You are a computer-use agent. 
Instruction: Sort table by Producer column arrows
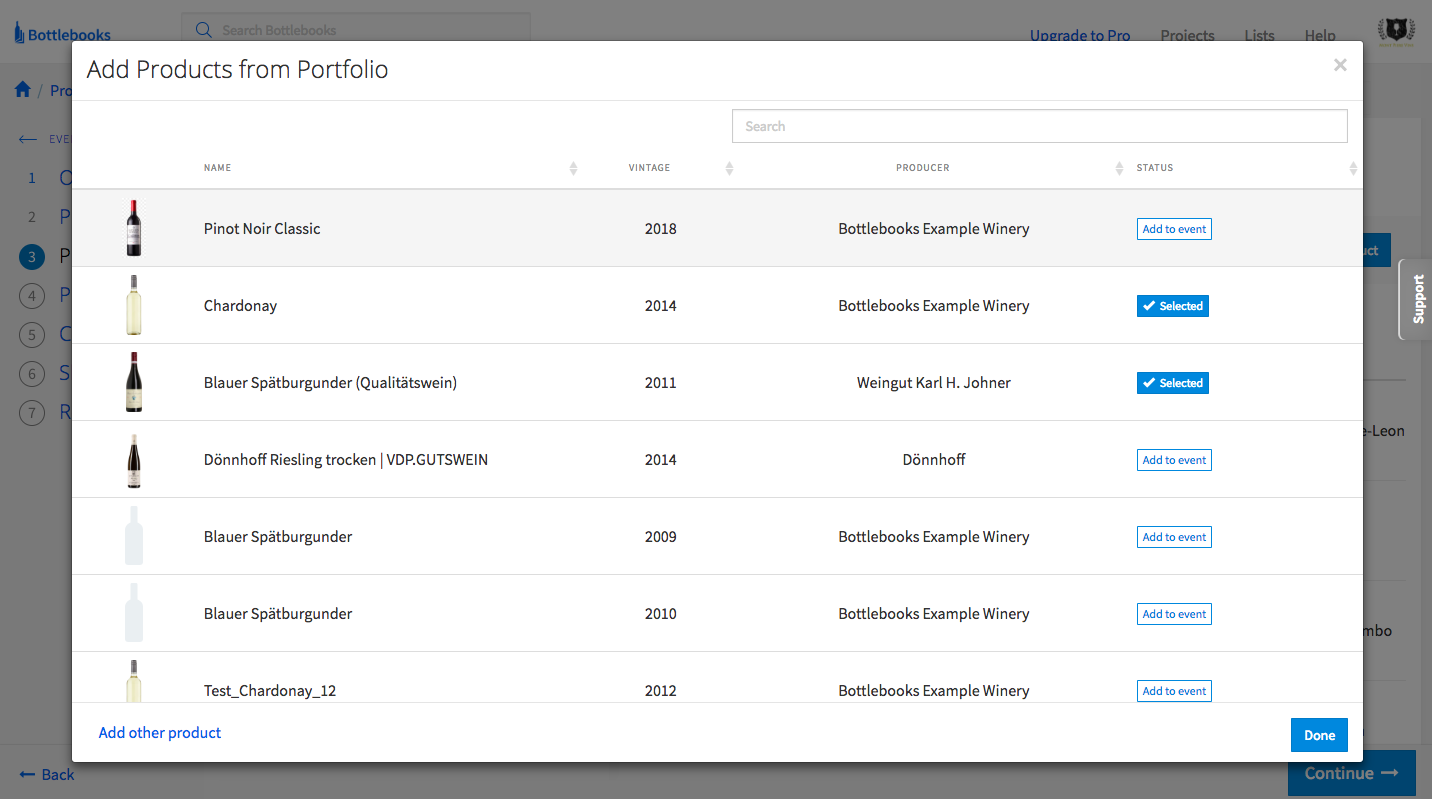click(1119, 168)
